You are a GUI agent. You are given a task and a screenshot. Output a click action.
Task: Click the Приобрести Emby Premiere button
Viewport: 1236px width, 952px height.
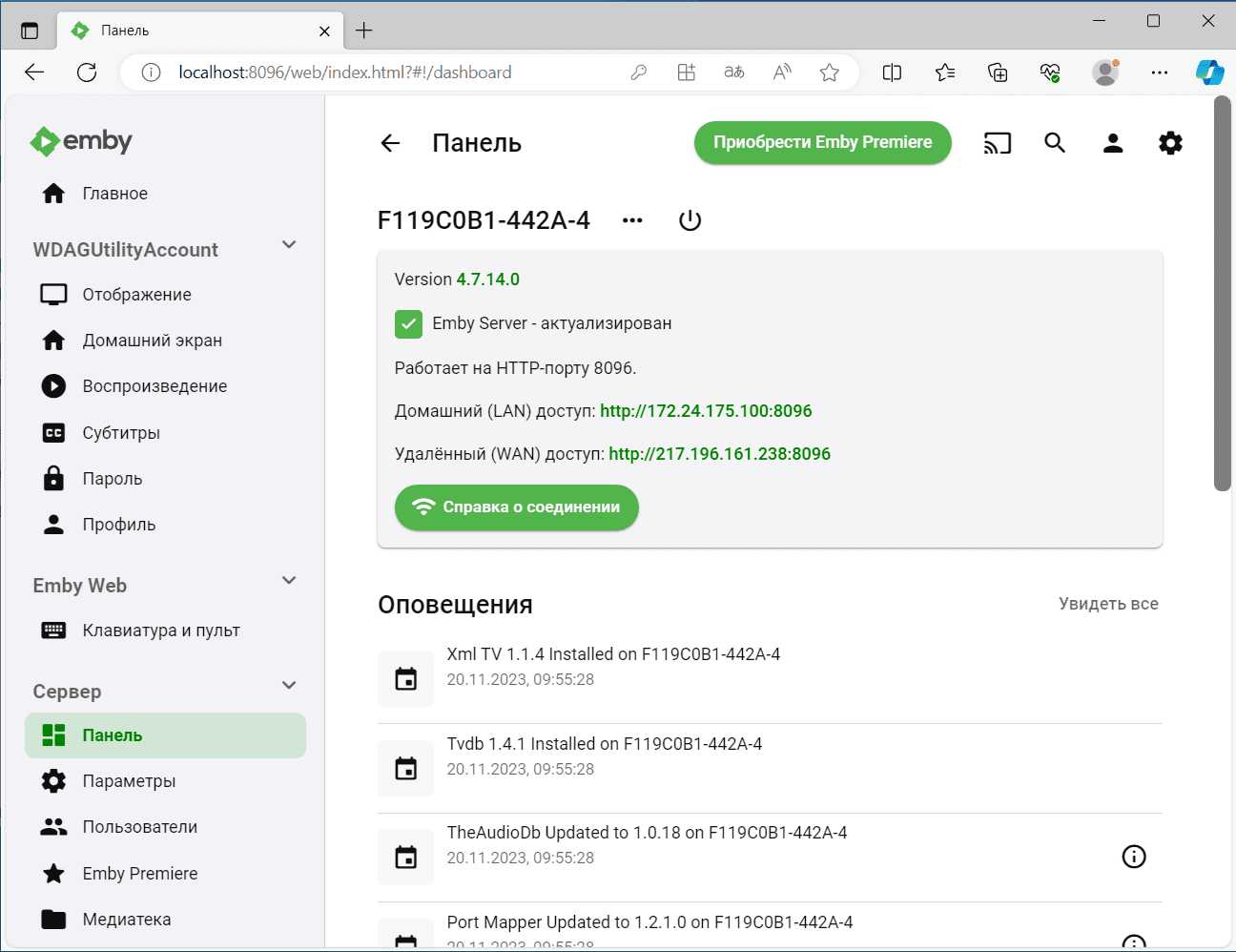tap(822, 142)
